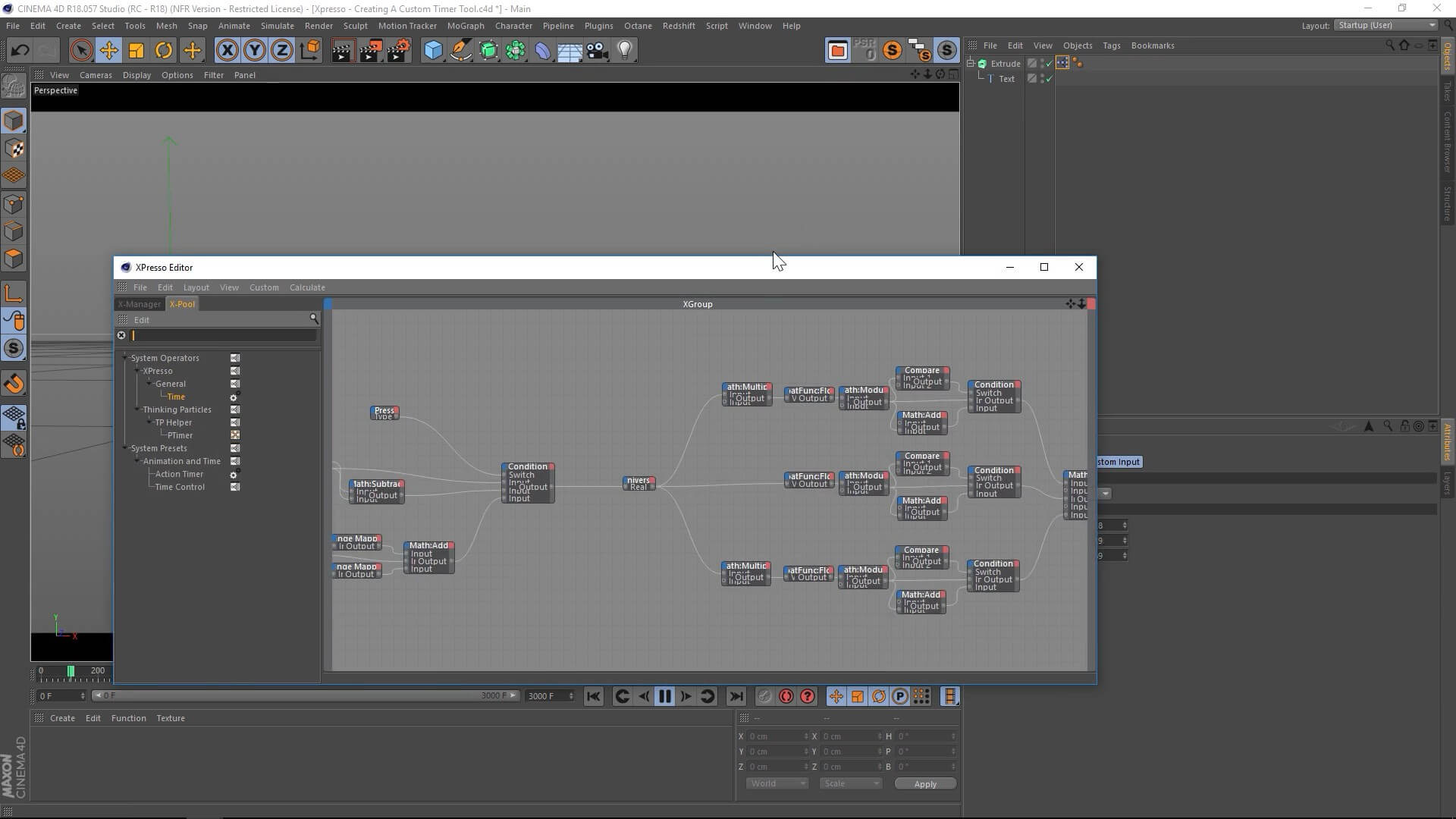Select the Rotate tool
1456x819 pixels.
[x=164, y=51]
